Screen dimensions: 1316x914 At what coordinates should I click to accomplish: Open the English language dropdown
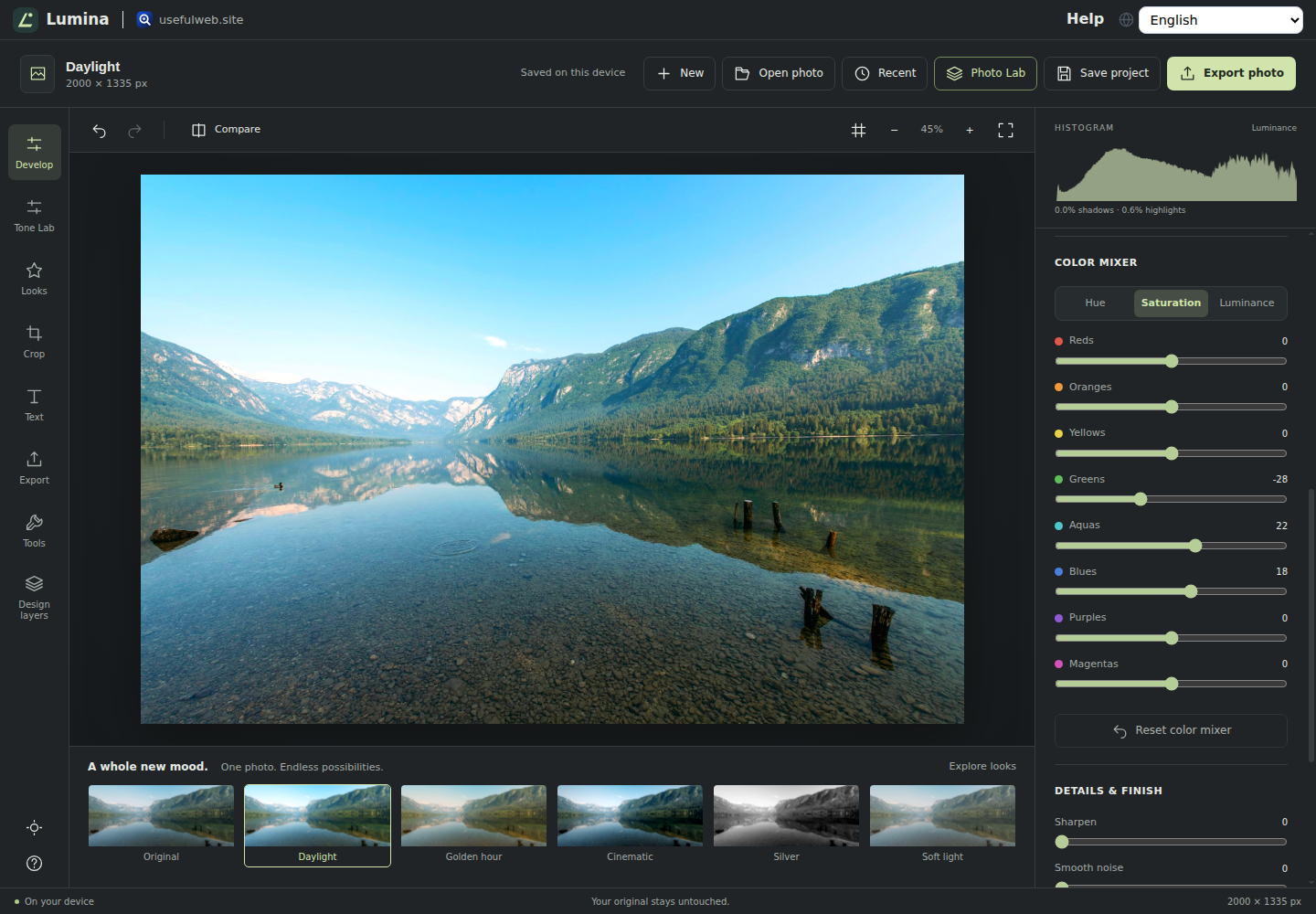pos(1221,20)
